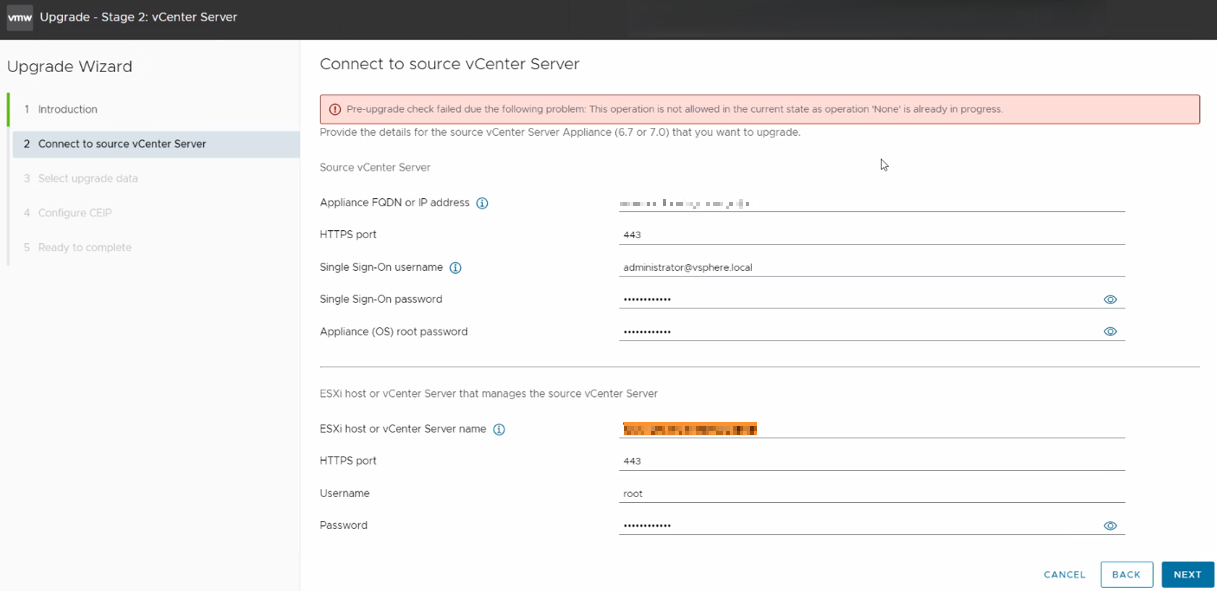1217x591 pixels.
Task: Click the info icon beside Single Sign-On username
Action: point(456,268)
